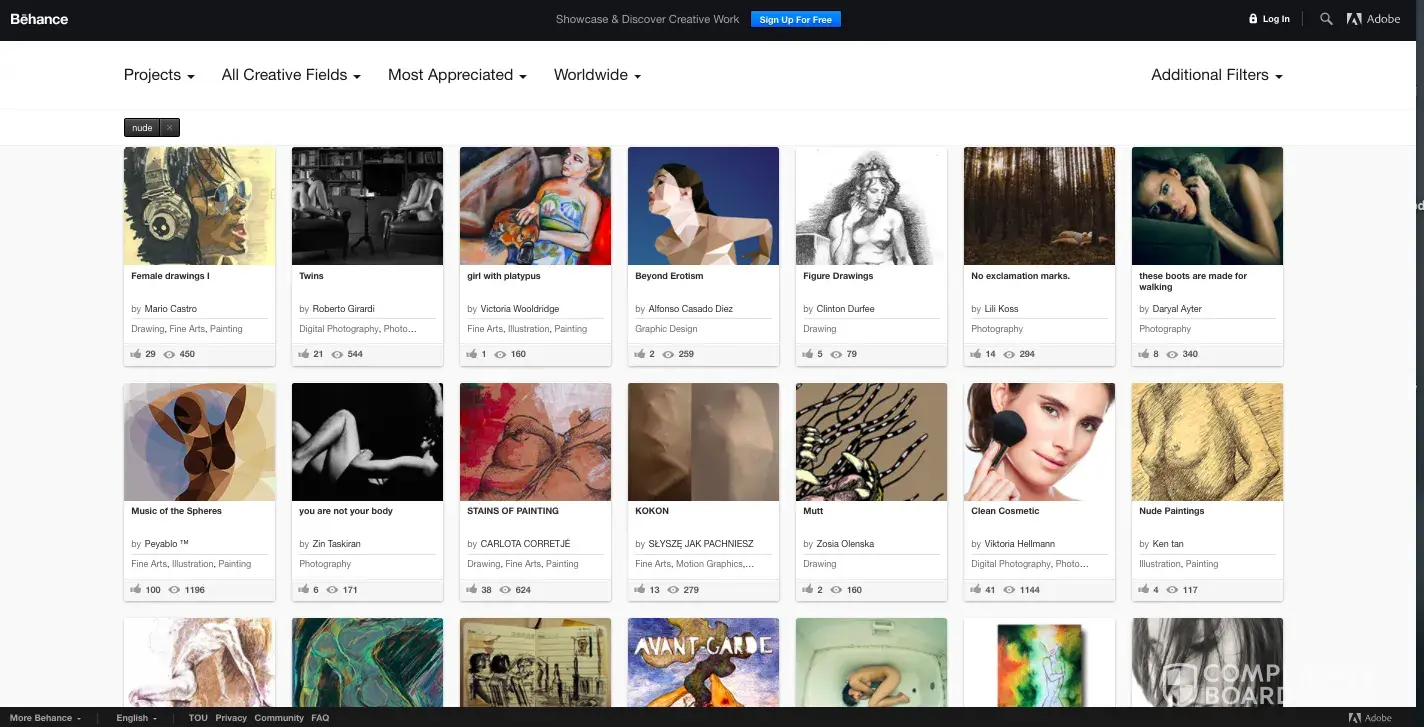Click thumbs-up icon on girl with platypus card

(x=472, y=354)
